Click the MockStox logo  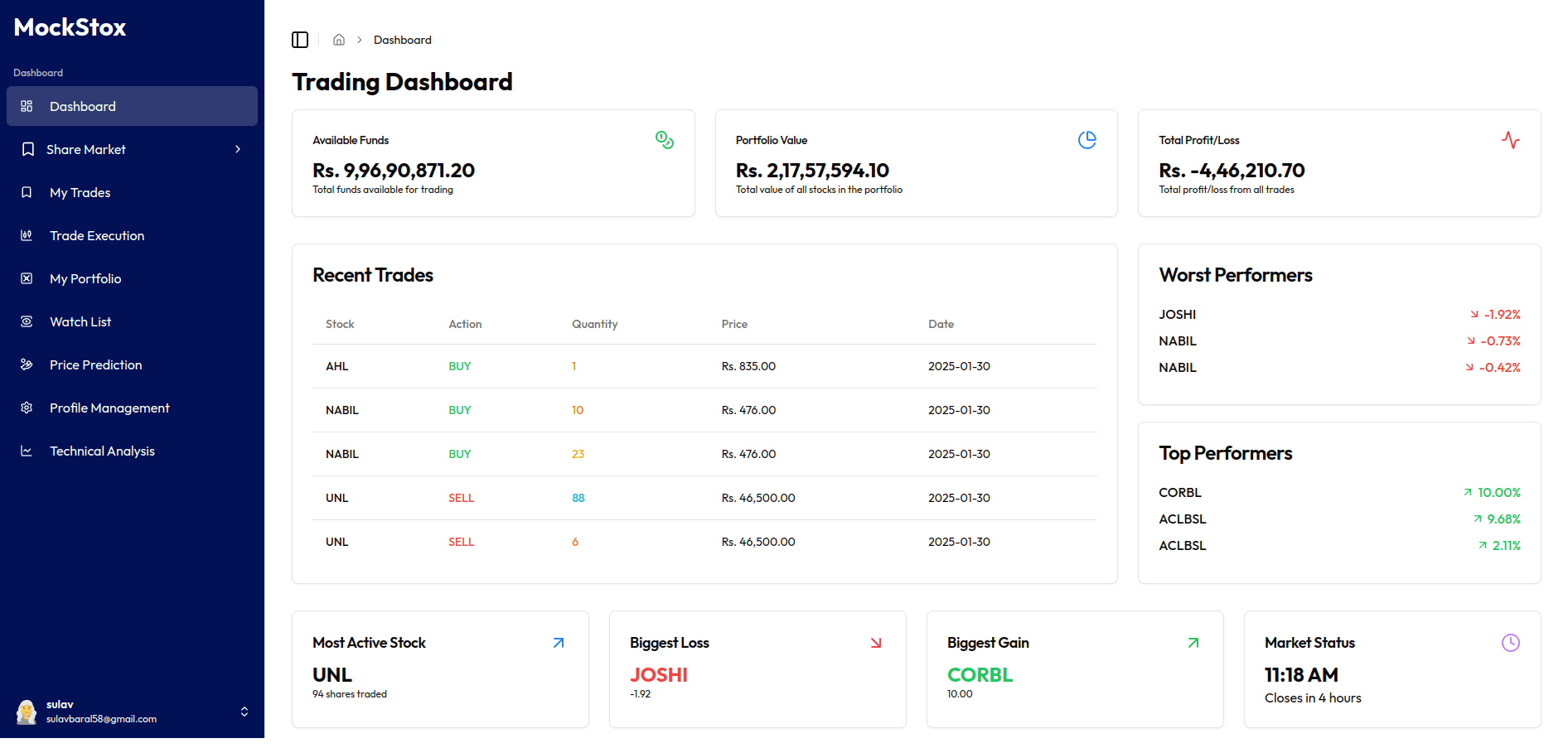pos(70,27)
